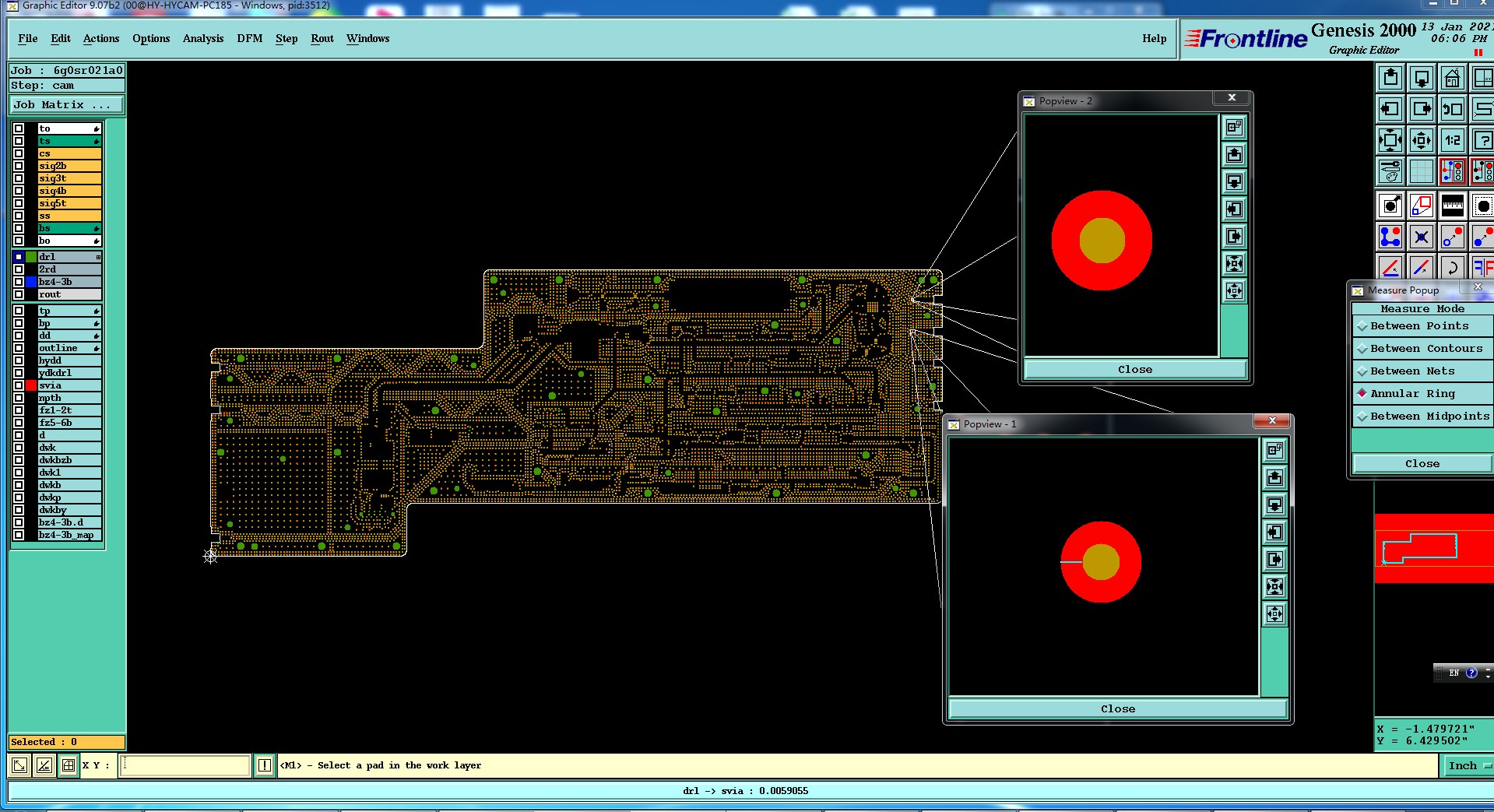
Task: Toggle checkbox for layer sig2b
Action: click(x=19, y=166)
